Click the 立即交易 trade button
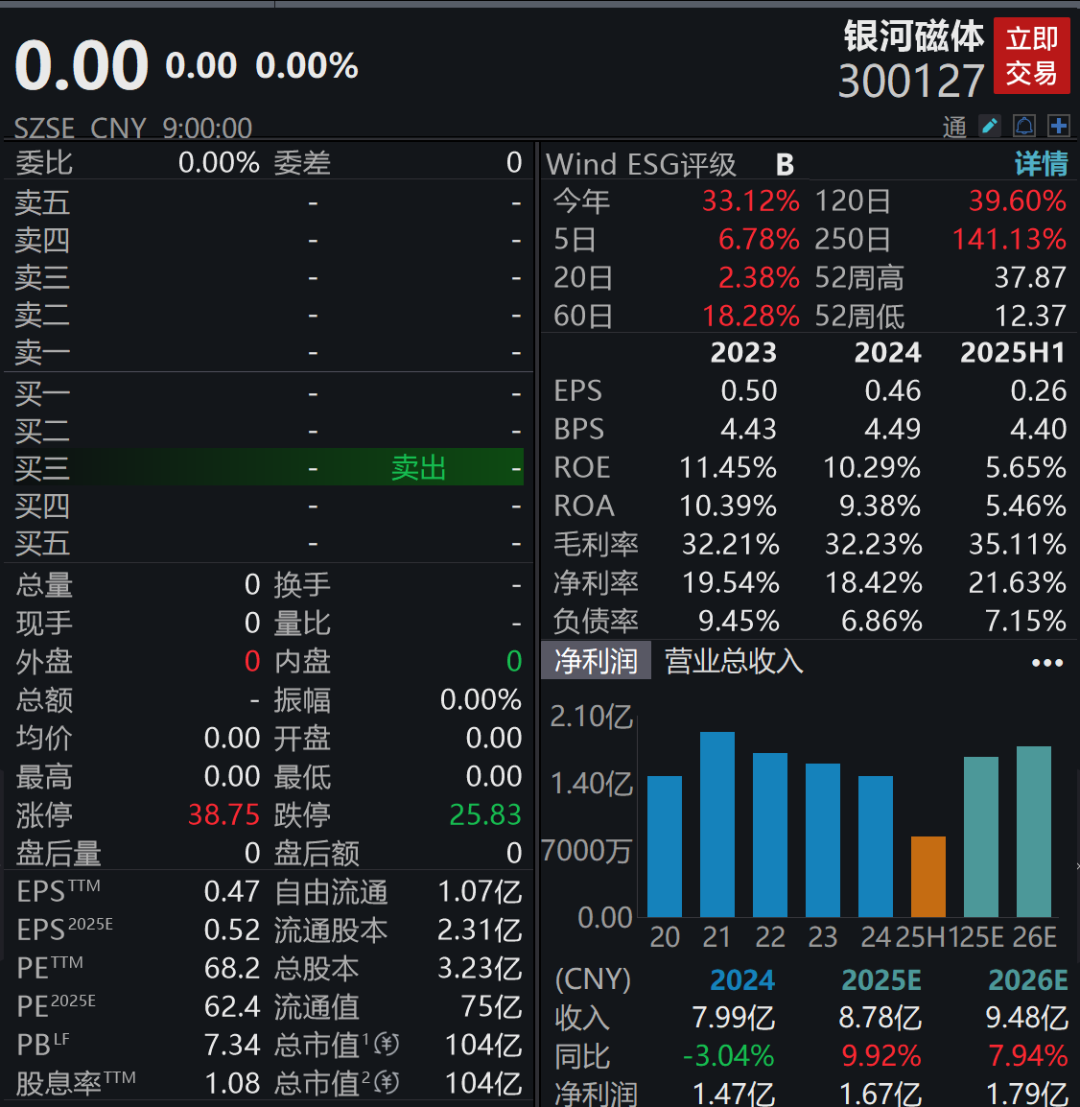The image size is (1080, 1107). 1031,56
